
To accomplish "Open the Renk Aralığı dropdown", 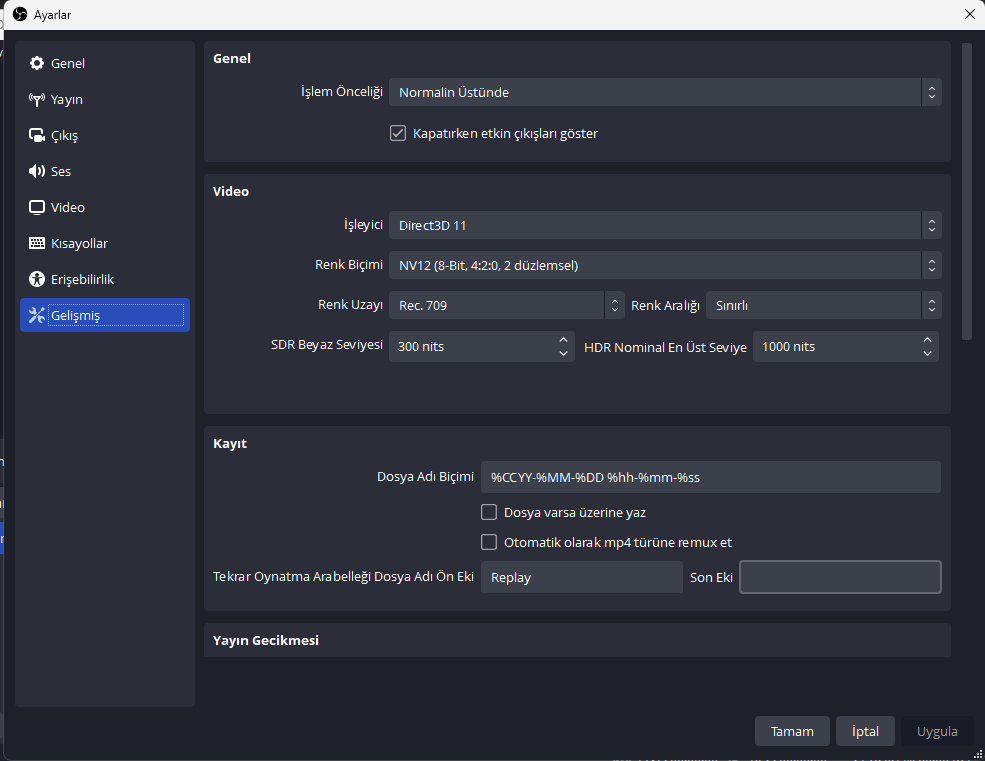I will (823, 306).
